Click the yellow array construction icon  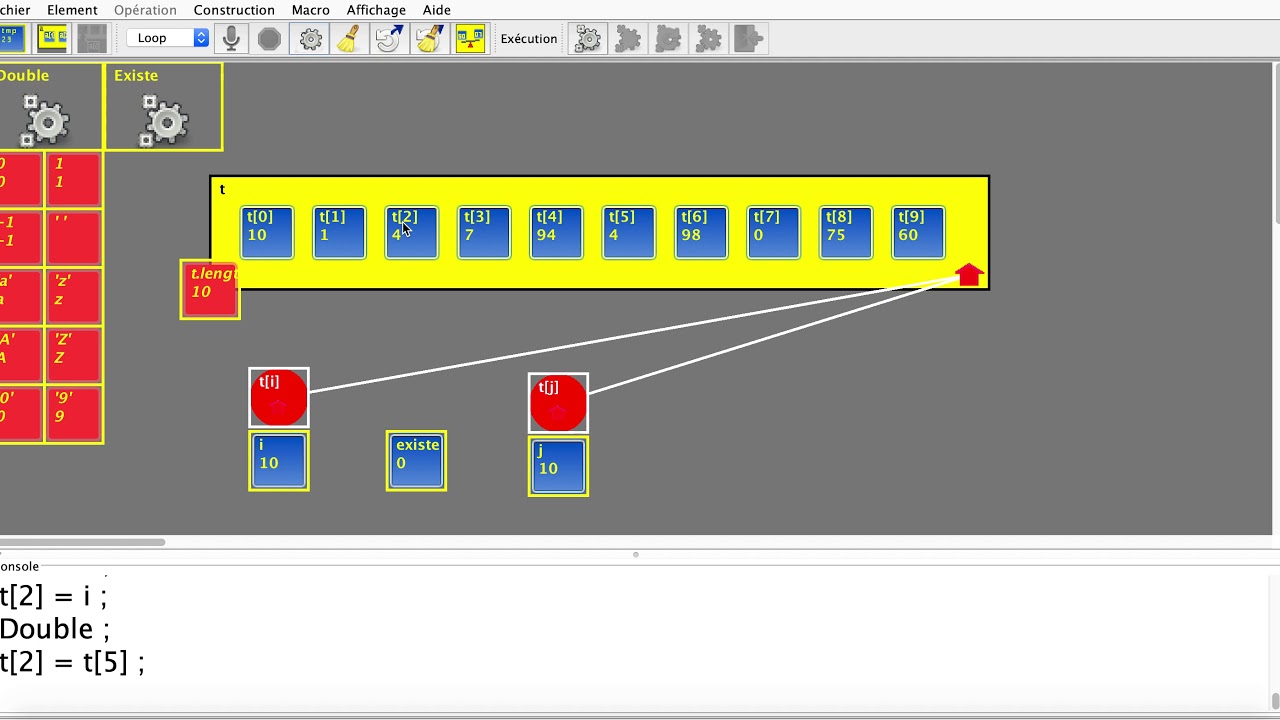click(x=53, y=38)
